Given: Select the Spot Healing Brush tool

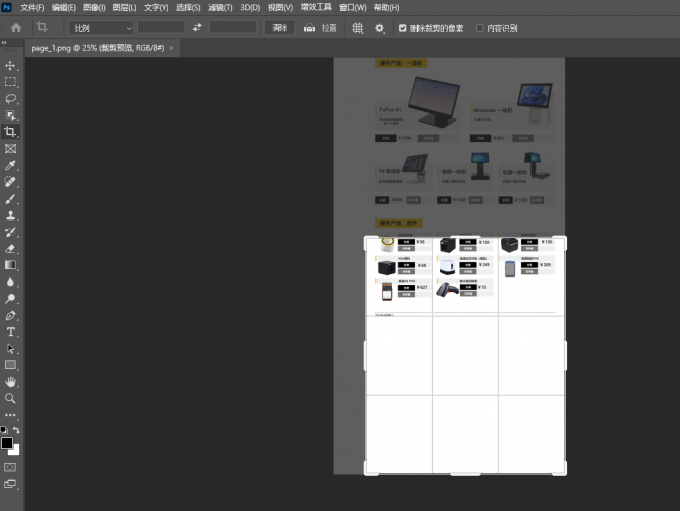Looking at the screenshot, I should (10, 182).
